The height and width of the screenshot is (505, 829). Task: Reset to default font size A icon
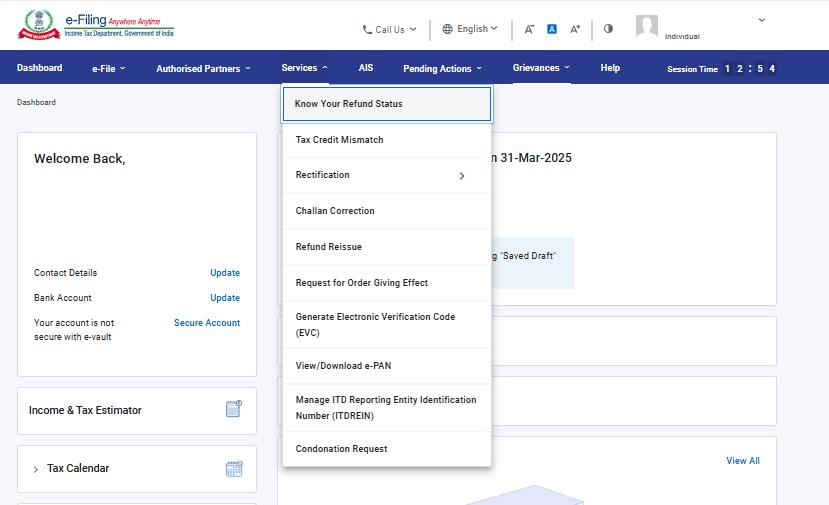click(x=551, y=29)
